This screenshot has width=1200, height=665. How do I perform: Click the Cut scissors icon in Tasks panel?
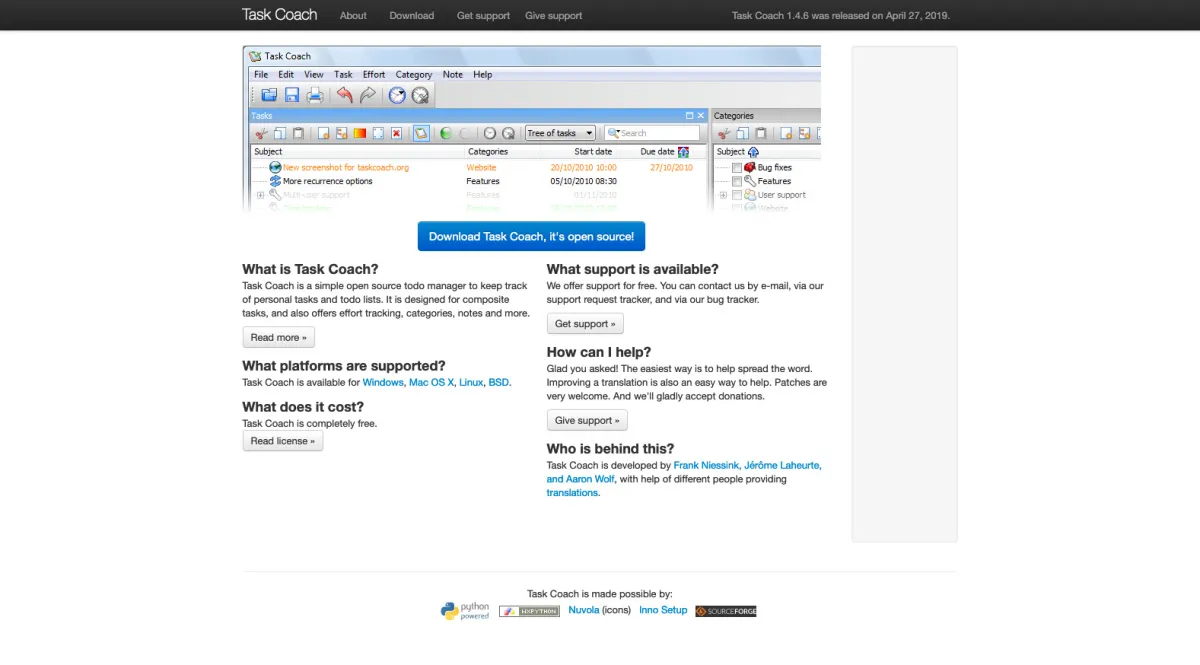click(x=261, y=133)
